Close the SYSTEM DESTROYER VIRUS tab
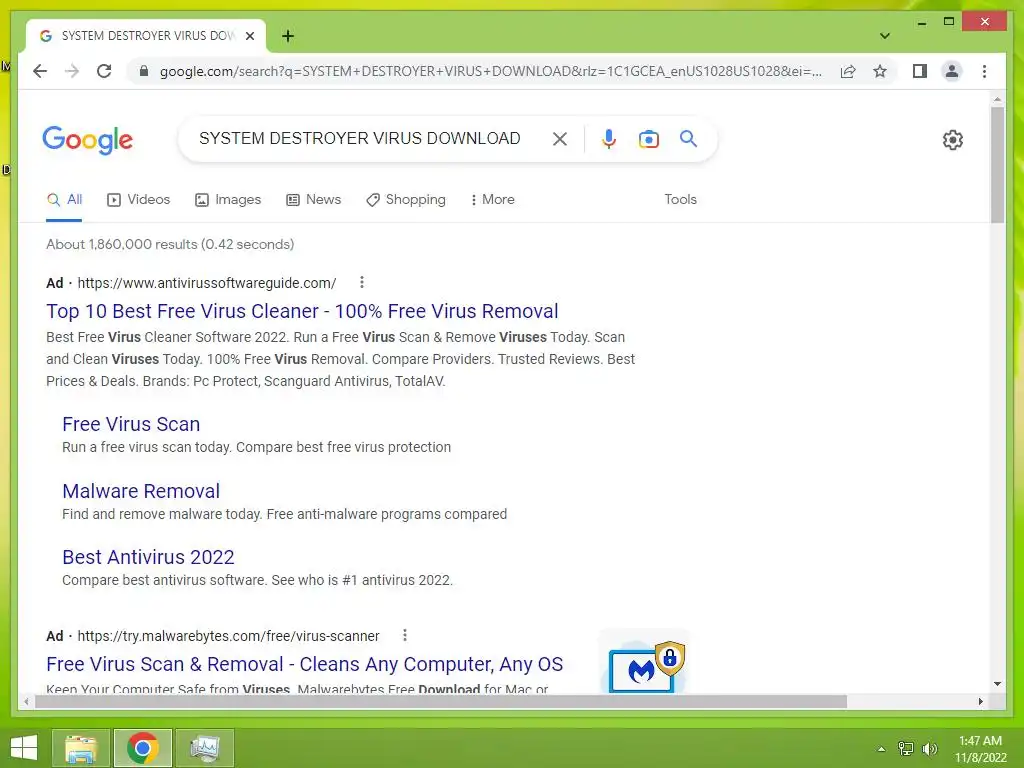Image resolution: width=1024 pixels, height=768 pixels. tap(249, 36)
